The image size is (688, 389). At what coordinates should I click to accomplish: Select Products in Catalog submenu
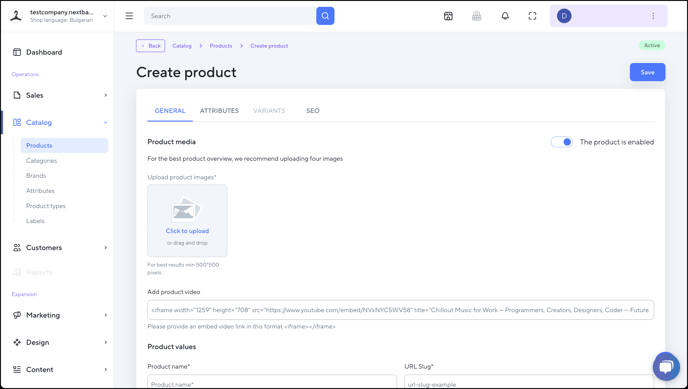[64, 146]
